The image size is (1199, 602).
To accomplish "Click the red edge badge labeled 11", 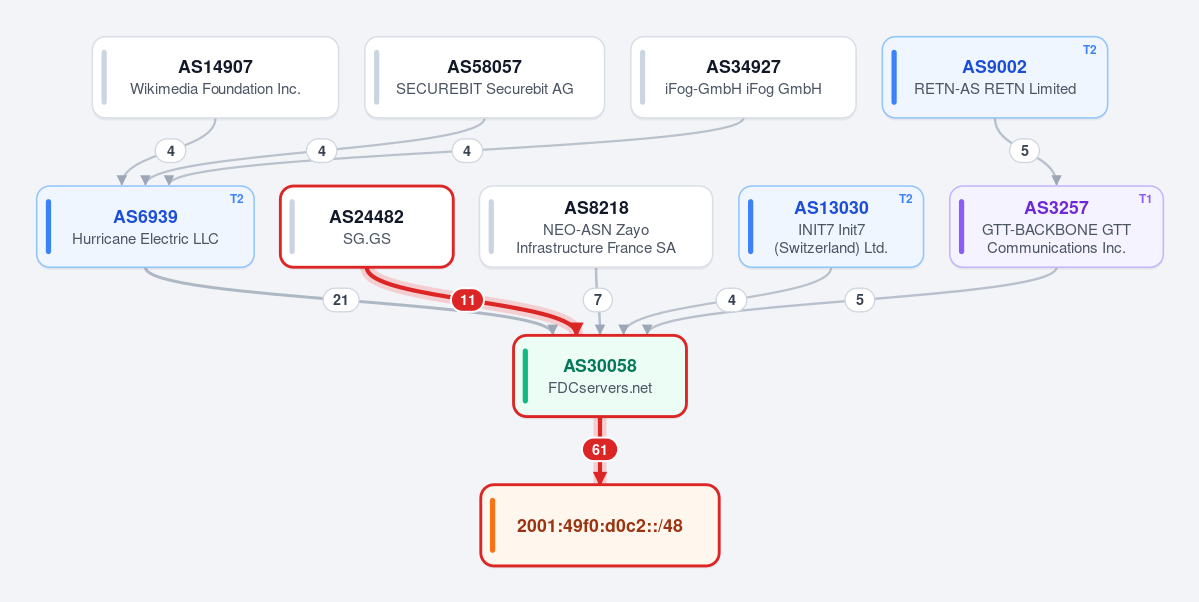I will (467, 301).
